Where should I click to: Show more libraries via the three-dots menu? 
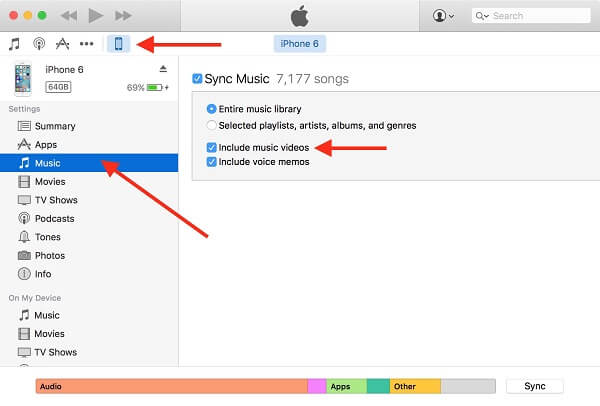pyautogui.click(x=87, y=44)
